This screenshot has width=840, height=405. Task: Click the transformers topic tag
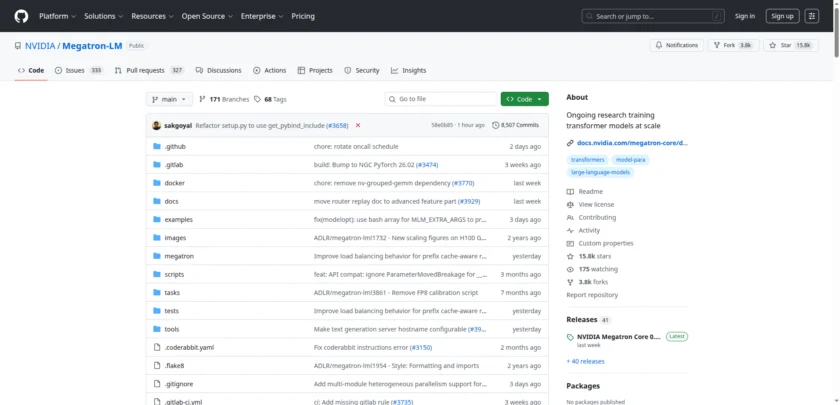click(588, 160)
